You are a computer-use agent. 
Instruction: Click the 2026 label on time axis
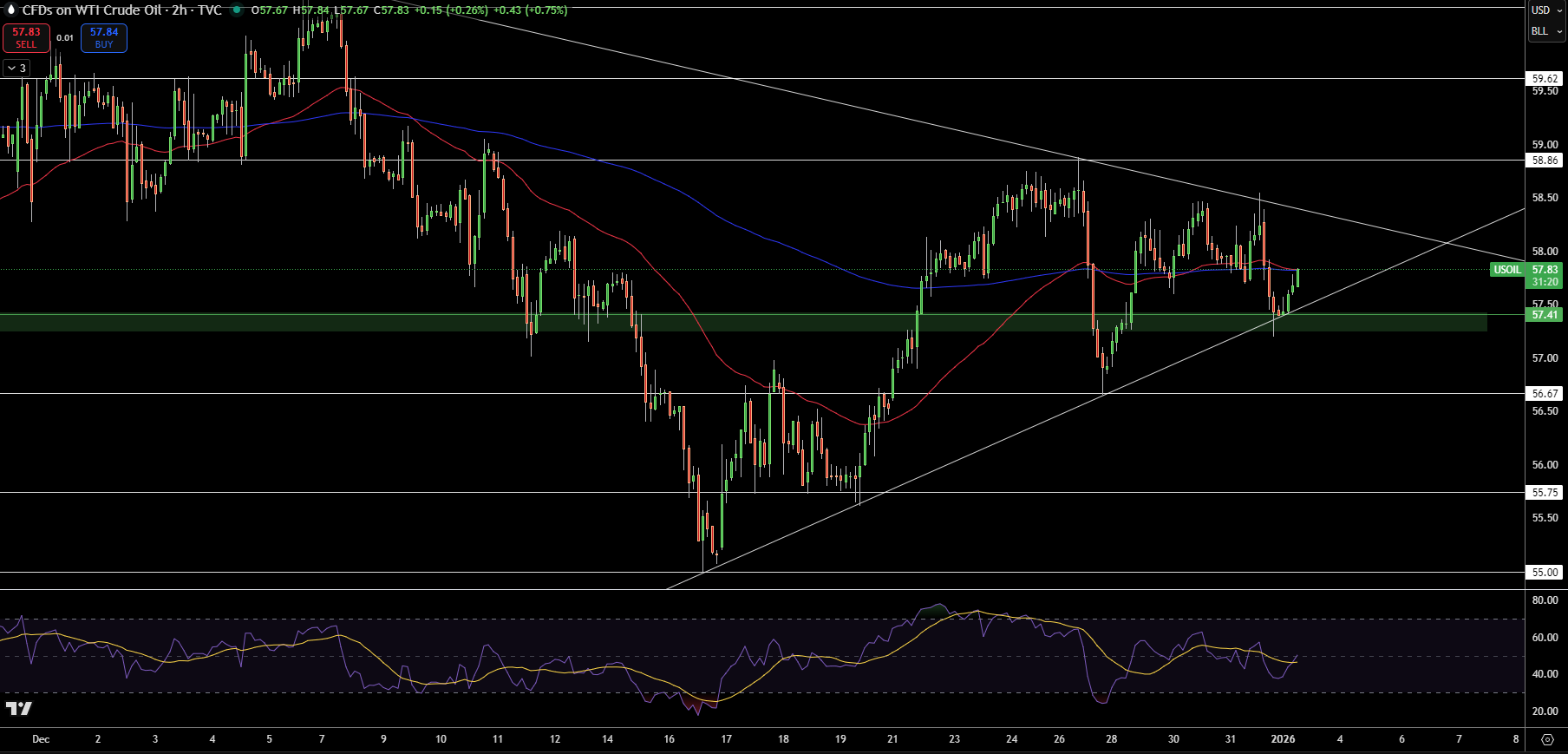pos(1283,739)
